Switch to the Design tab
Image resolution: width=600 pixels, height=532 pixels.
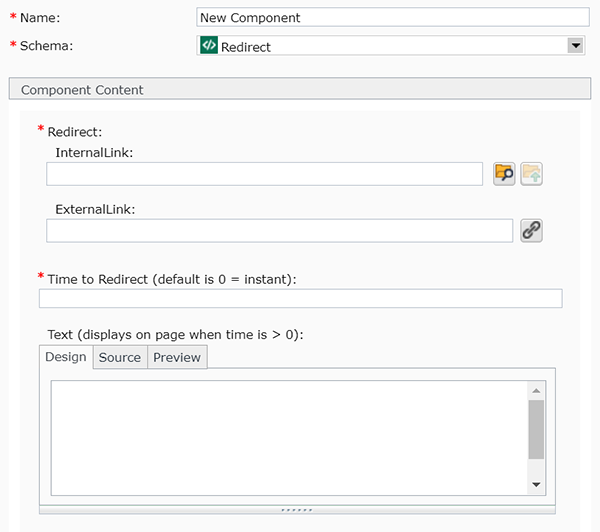tap(66, 357)
